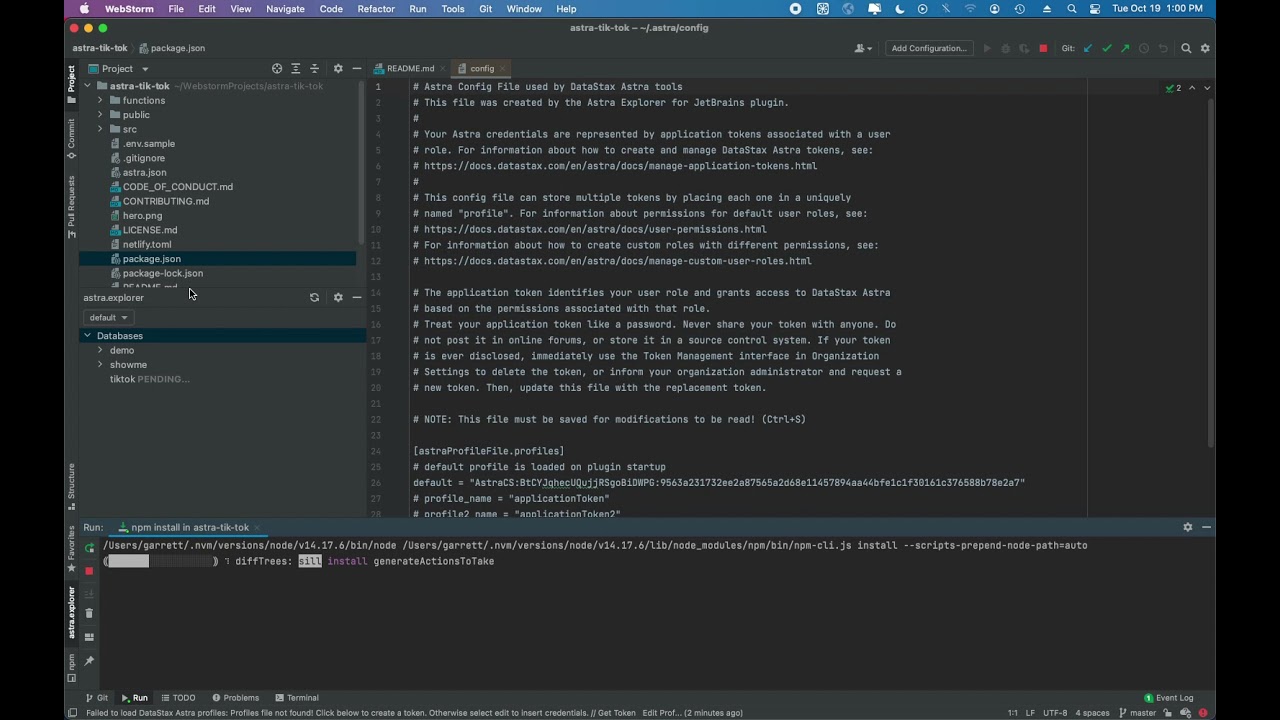
Task: Open the Navigate menu
Action: [x=285, y=9]
